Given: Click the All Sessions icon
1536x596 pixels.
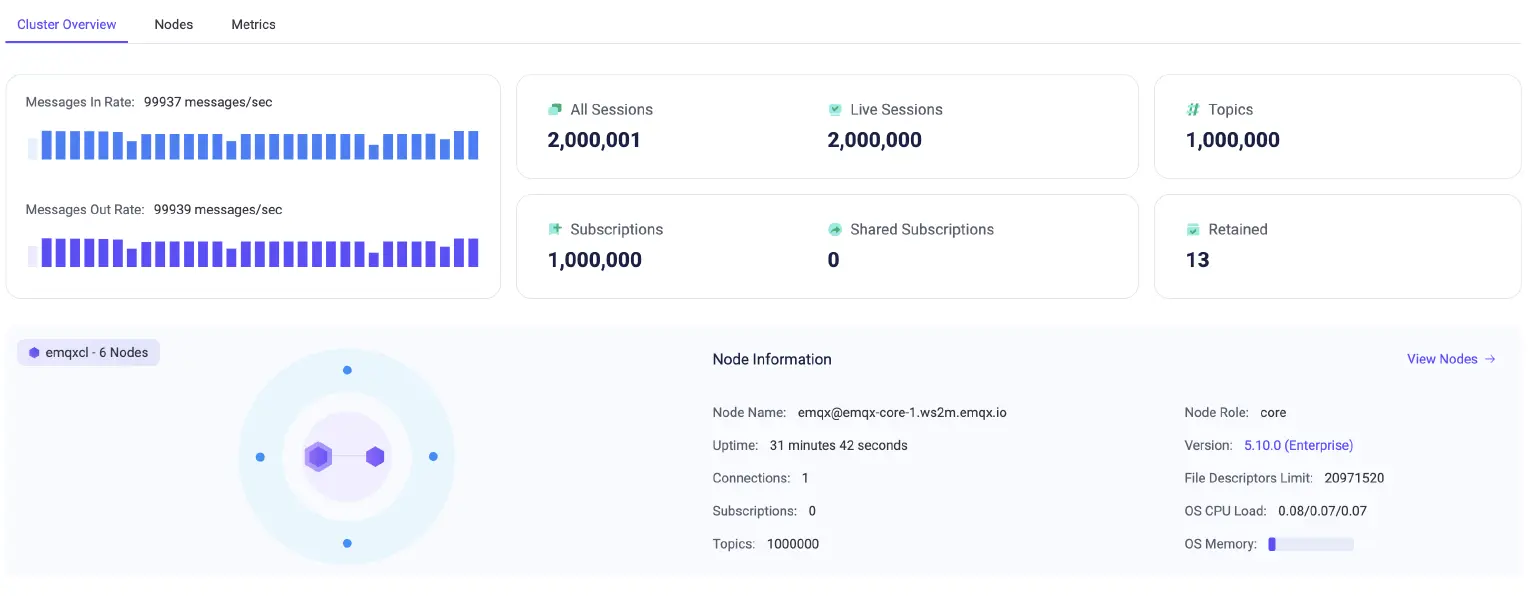Looking at the screenshot, I should [x=555, y=110].
